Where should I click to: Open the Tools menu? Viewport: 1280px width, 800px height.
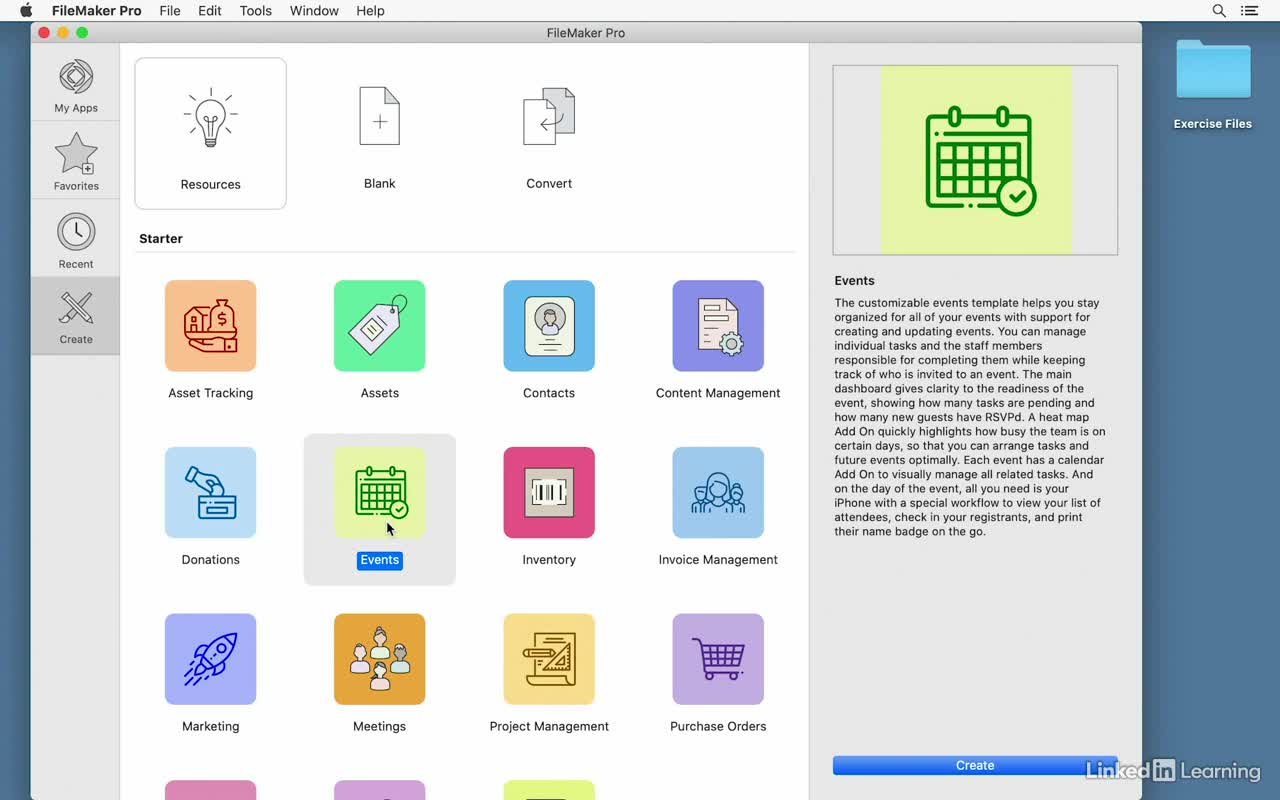coord(256,11)
